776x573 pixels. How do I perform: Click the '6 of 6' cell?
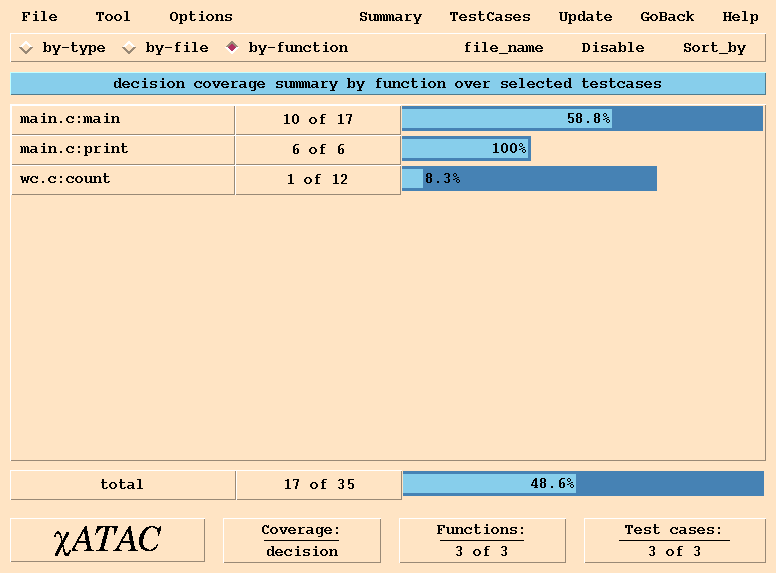318,149
